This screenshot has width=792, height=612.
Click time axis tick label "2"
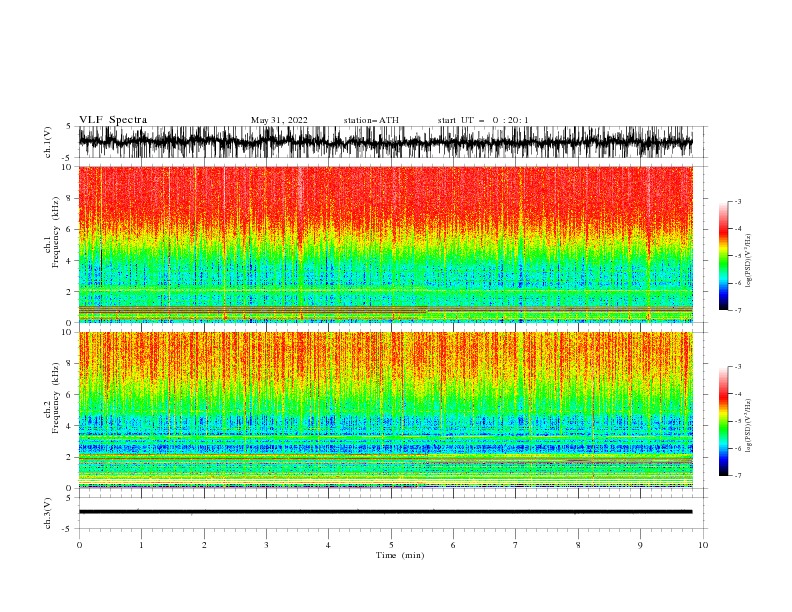tap(204, 545)
